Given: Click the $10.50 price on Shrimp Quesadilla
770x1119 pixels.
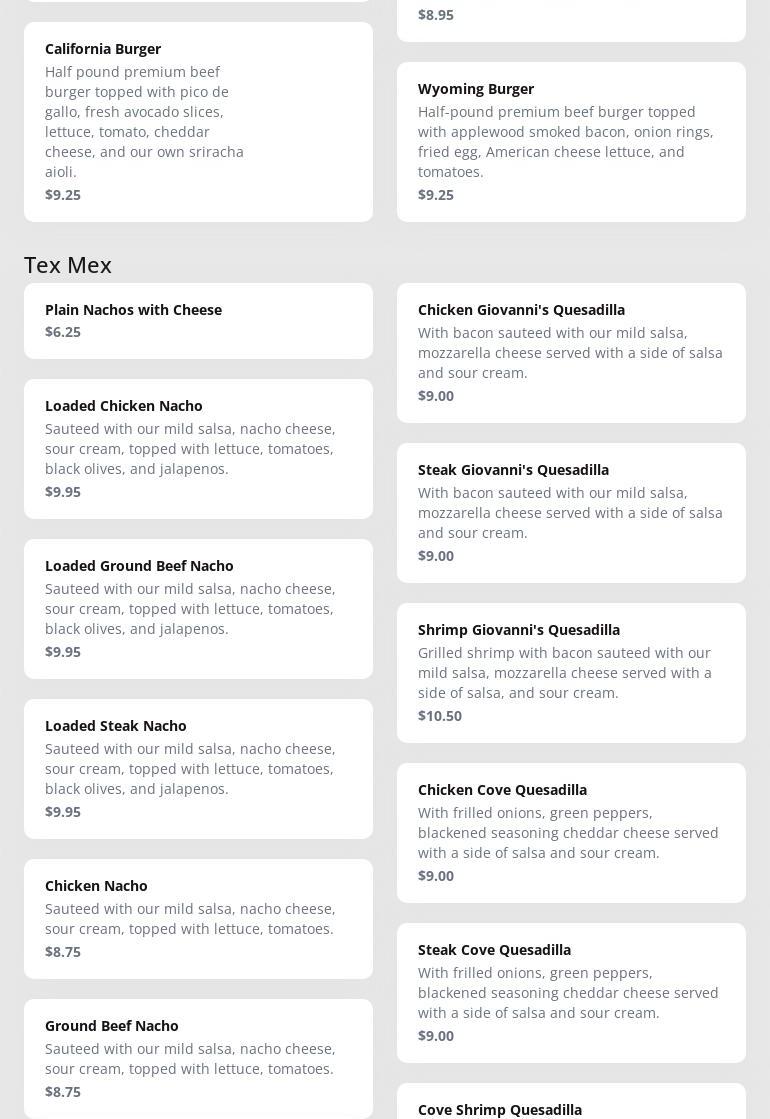Looking at the screenshot, I should 440,716.
